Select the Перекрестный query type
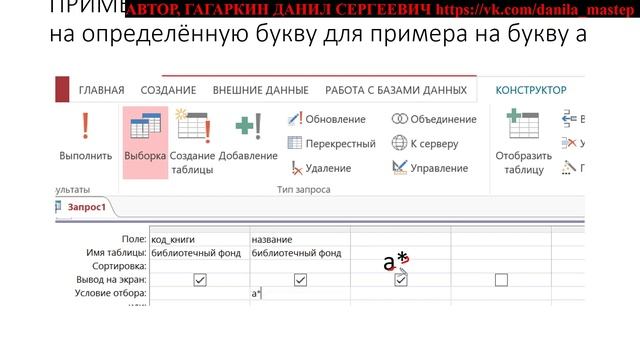 331,144
